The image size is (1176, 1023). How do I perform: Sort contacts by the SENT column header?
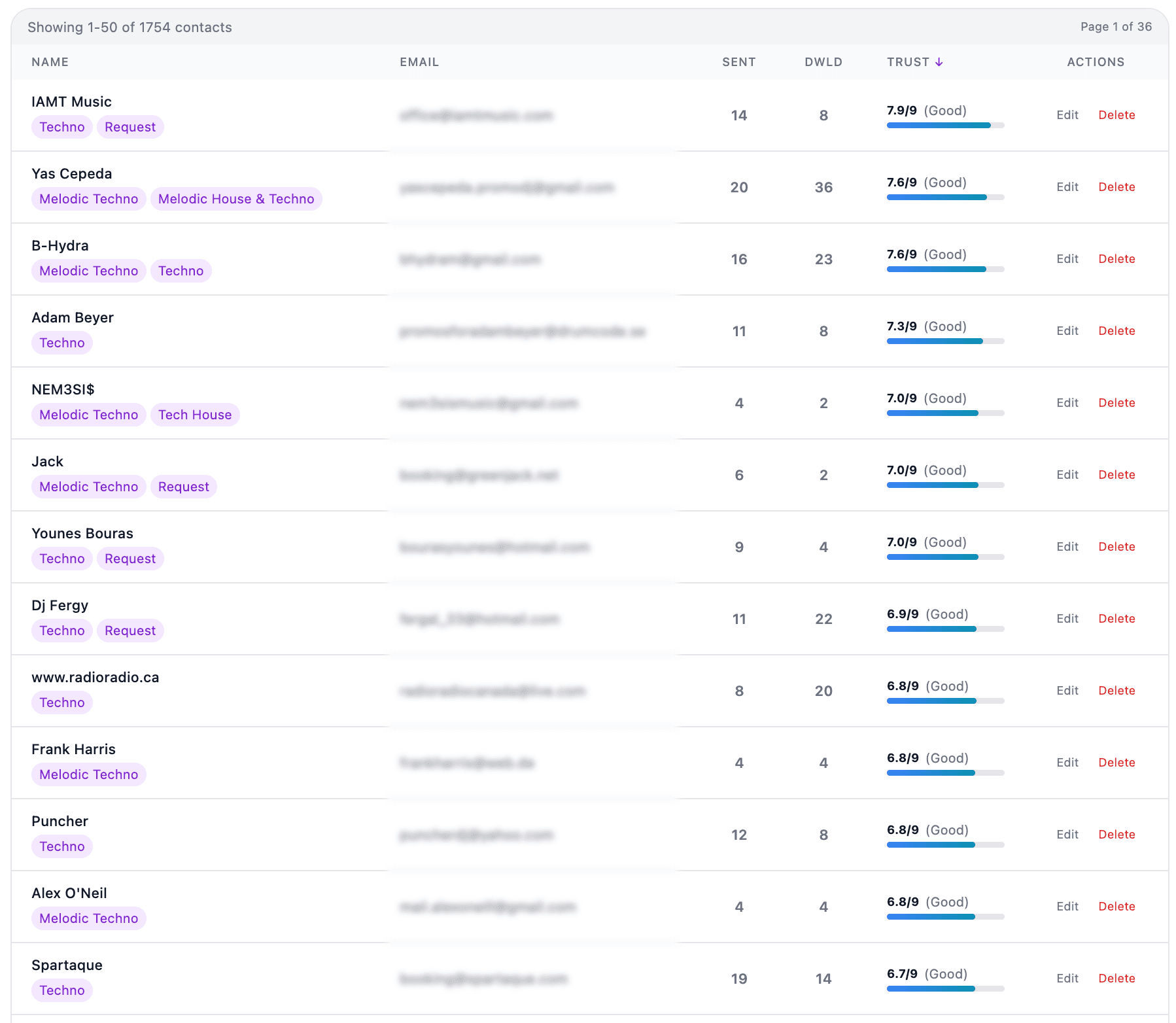click(738, 61)
